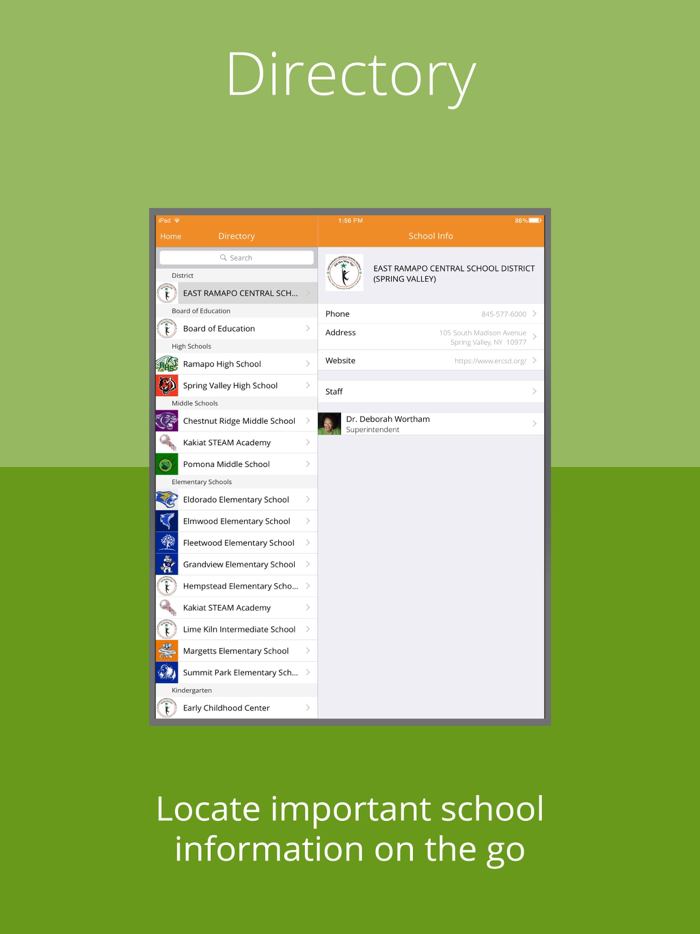The width and height of the screenshot is (700, 934).
Task: Select Fleetwood Elementary School entry
Action: (237, 543)
